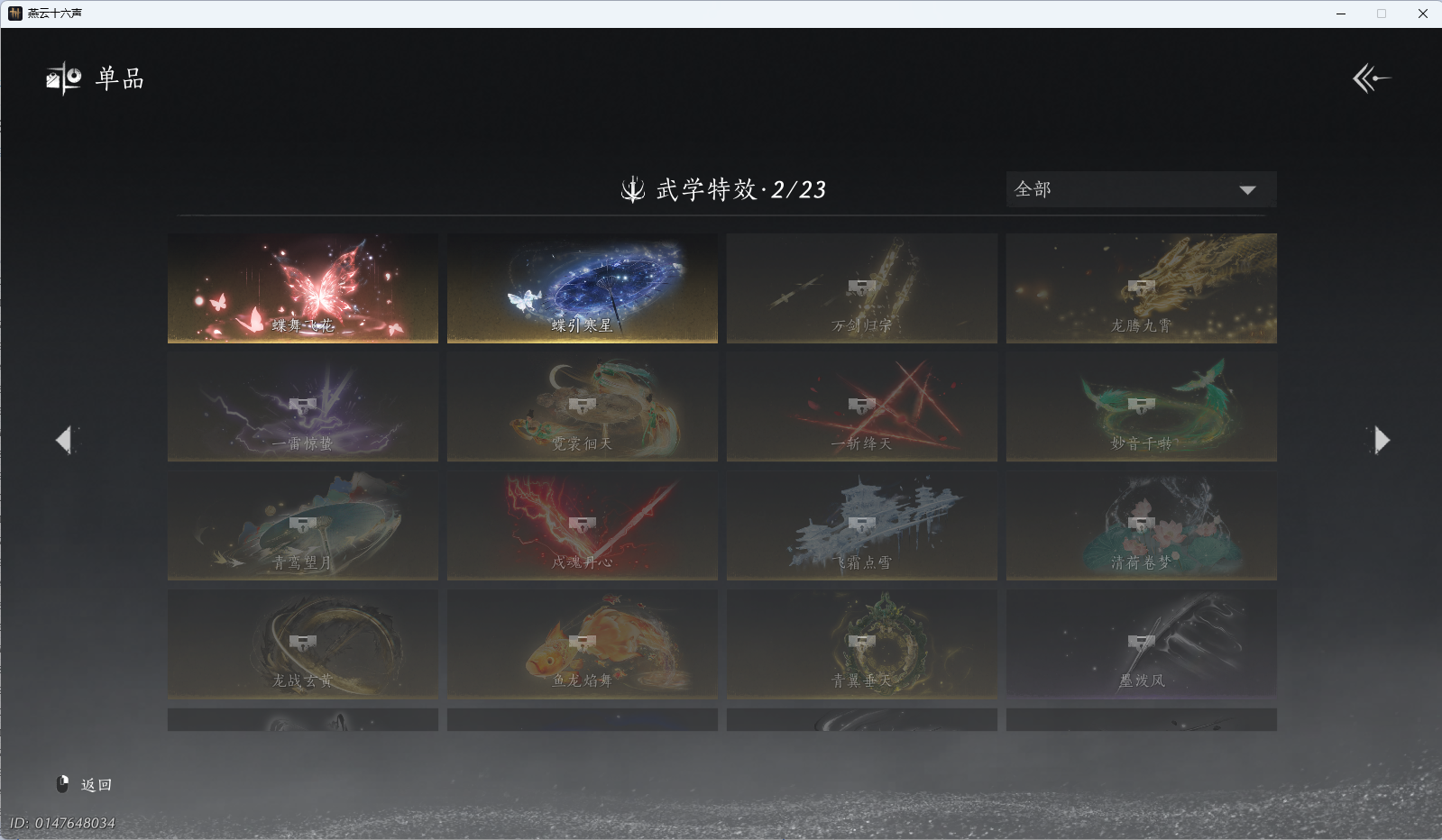Choose the 一斩绛天 red slash effect
Viewport: 1442px width, 840px height.
coord(862,406)
